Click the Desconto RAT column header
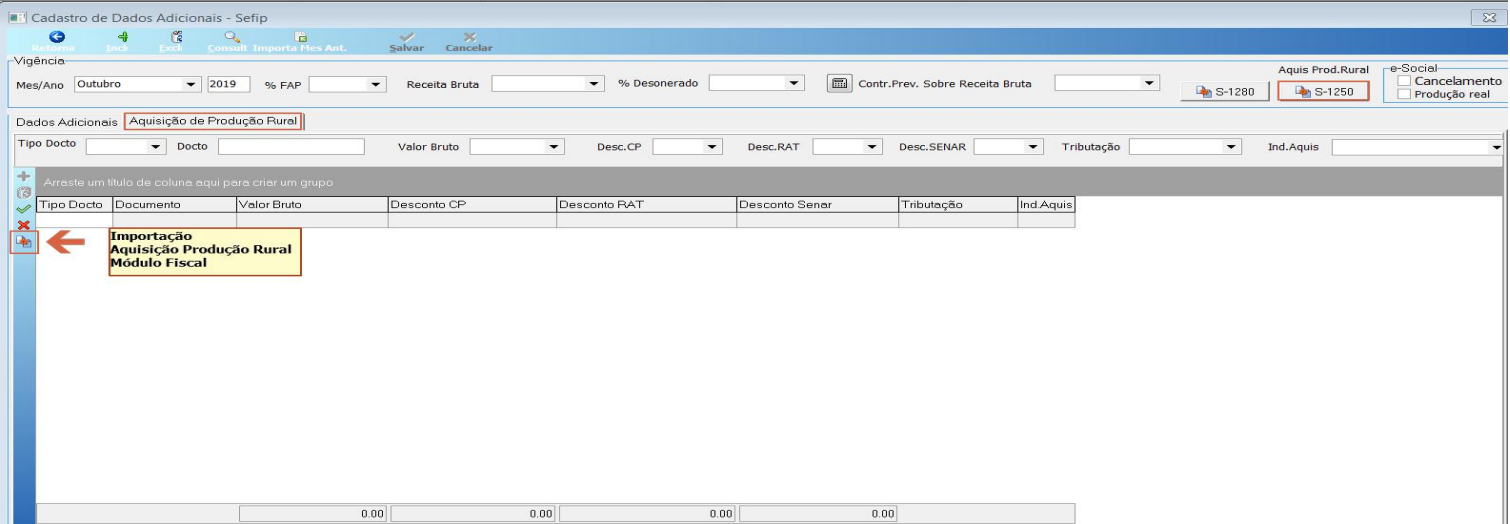The width and height of the screenshot is (1510, 524). [x=646, y=204]
